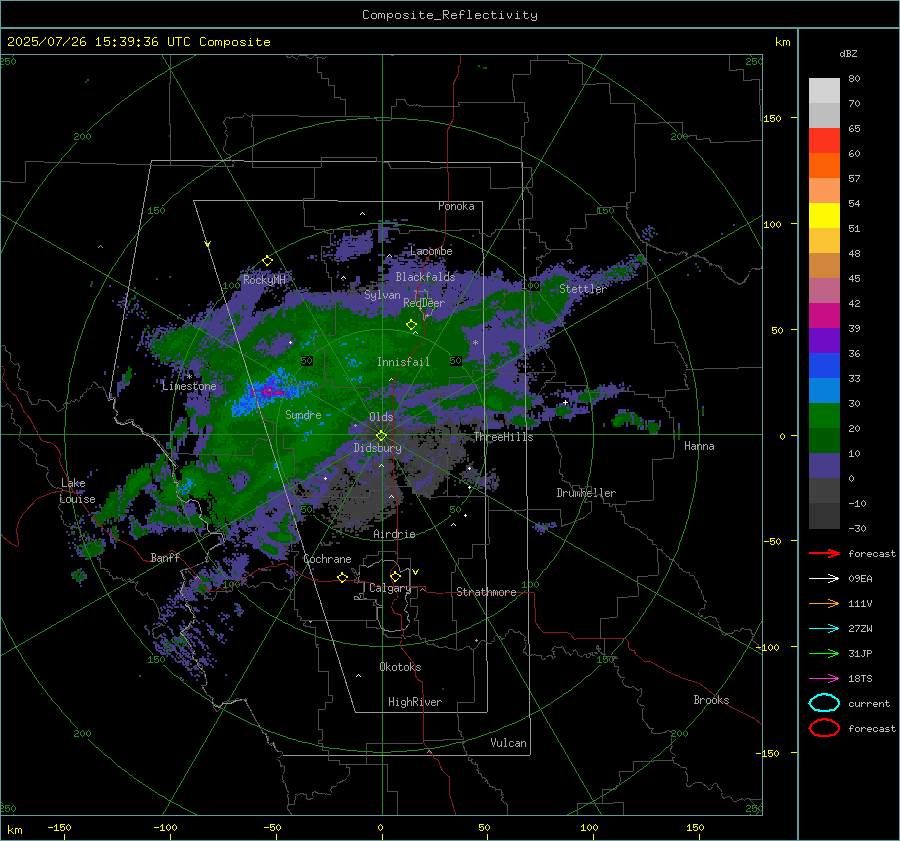Image resolution: width=900 pixels, height=841 pixels.
Task: Click the Okotoks label
Action: click(400, 667)
